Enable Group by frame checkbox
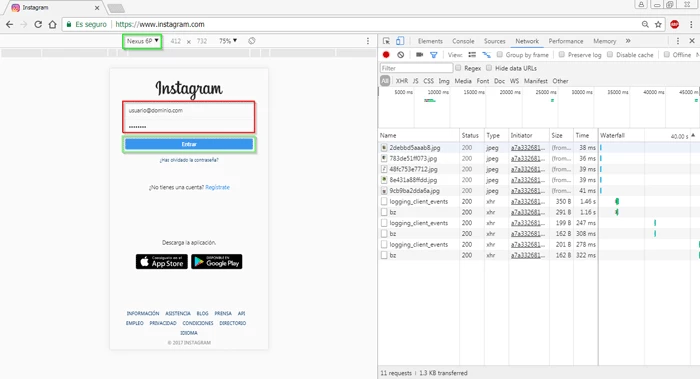 click(500, 54)
